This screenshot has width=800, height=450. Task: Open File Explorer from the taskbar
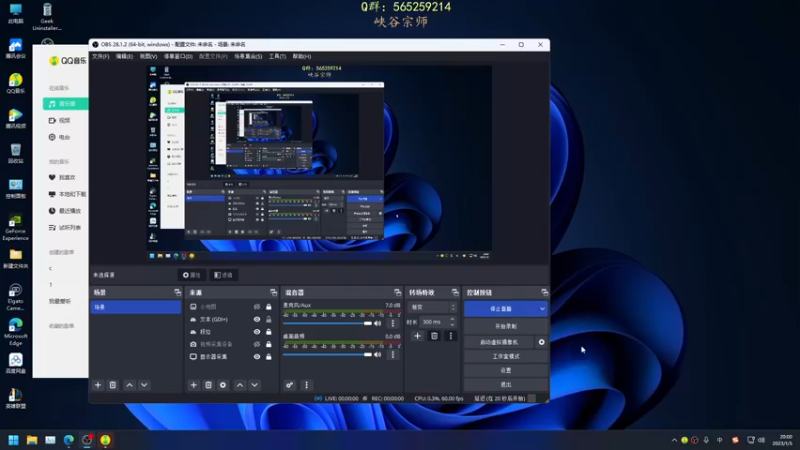coord(32,440)
